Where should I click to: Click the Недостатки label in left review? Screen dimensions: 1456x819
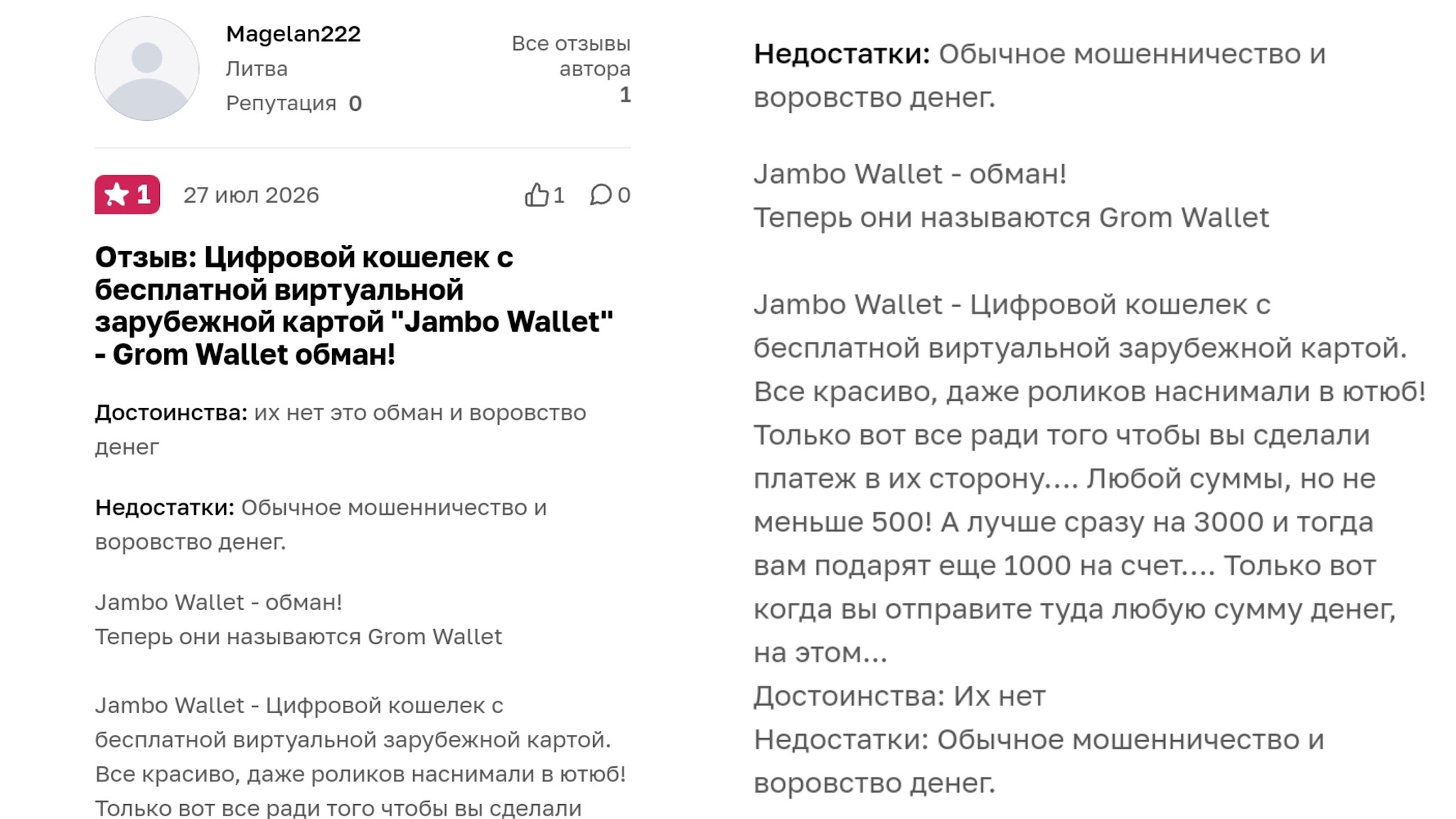(164, 508)
